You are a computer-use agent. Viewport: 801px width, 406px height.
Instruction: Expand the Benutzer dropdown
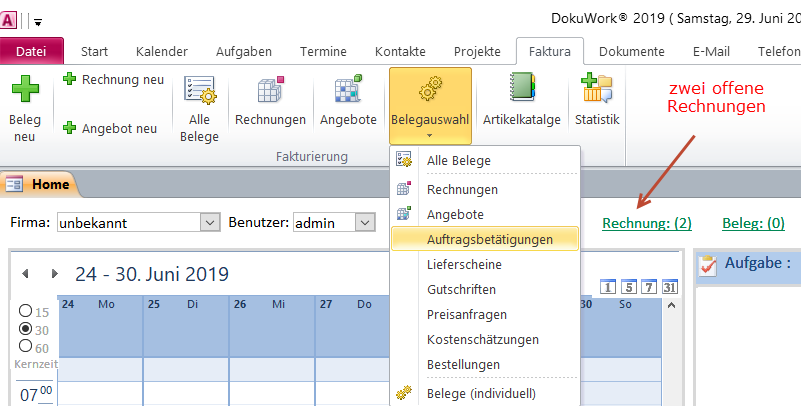click(x=365, y=223)
